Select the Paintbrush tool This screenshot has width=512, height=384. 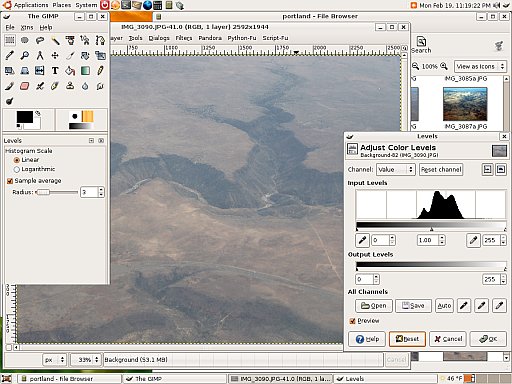(10, 86)
